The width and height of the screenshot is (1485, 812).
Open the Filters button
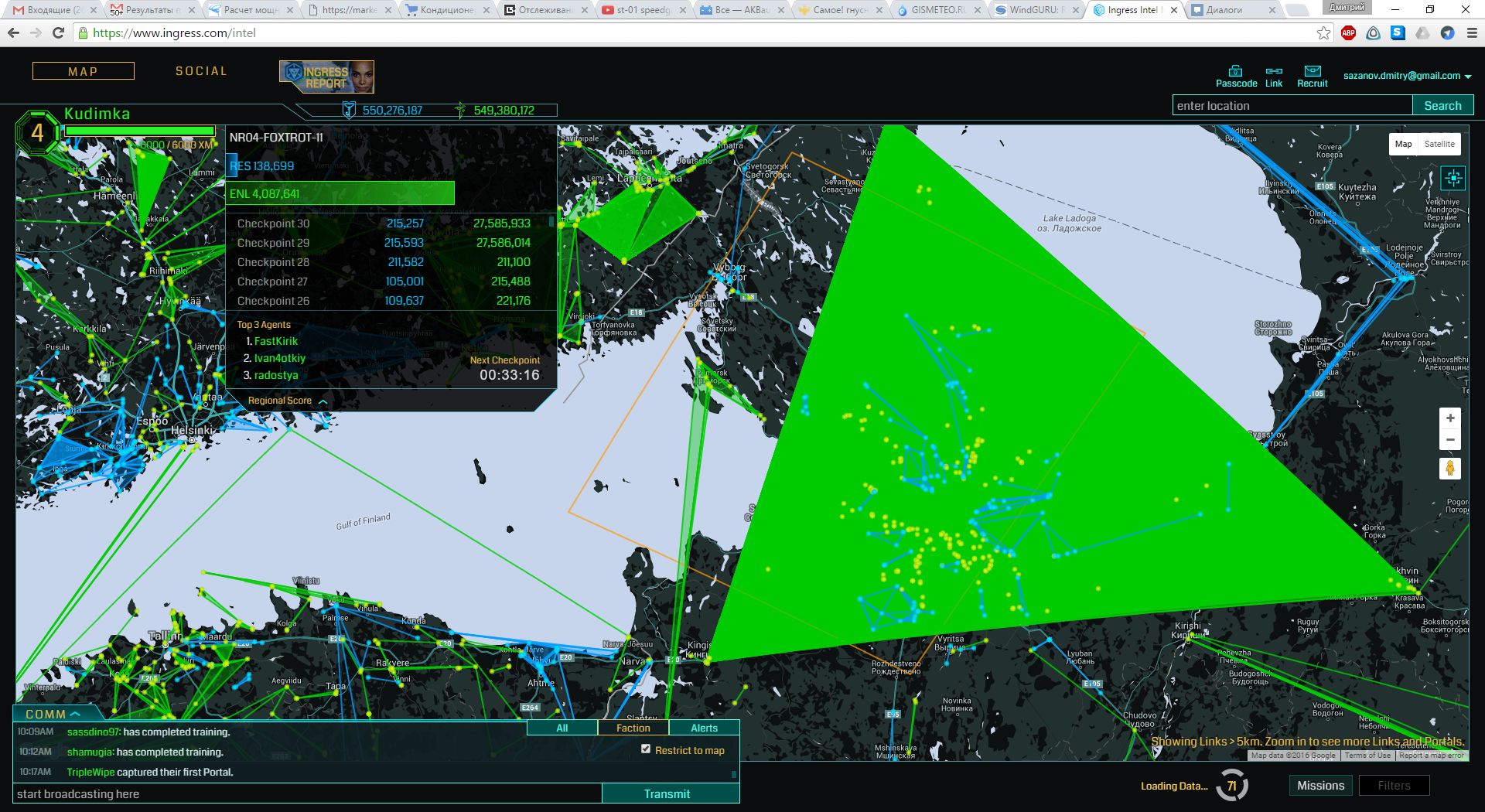1394,786
